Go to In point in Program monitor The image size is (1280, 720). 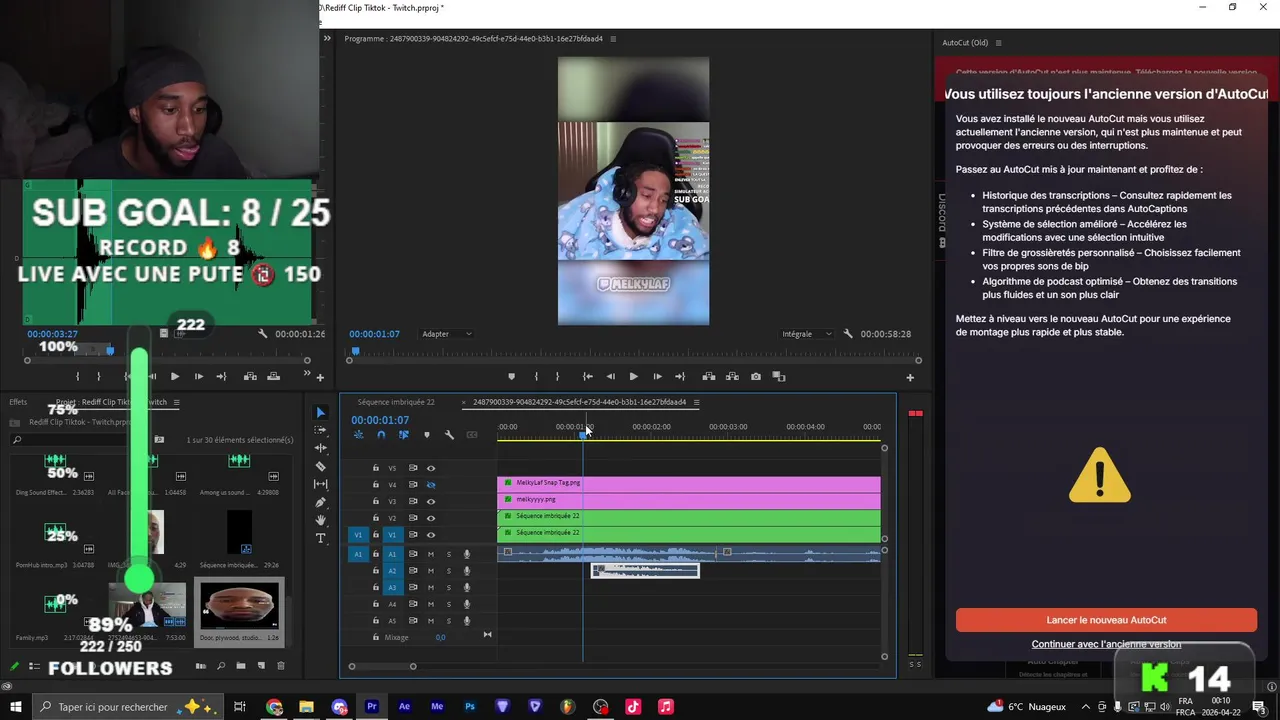tap(588, 377)
